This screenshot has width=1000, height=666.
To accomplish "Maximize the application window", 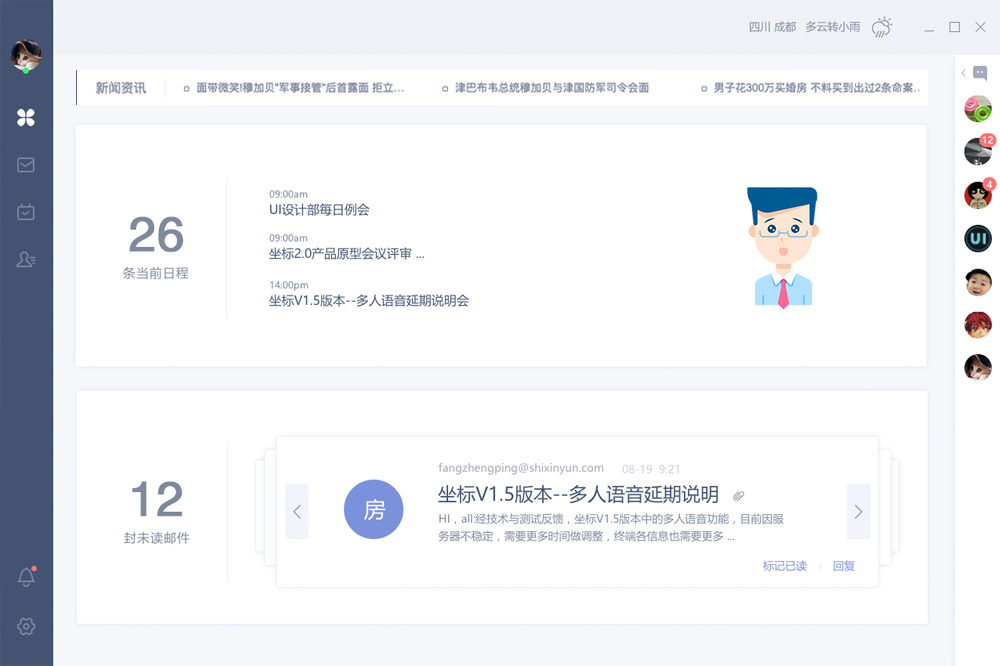I will (x=955, y=27).
